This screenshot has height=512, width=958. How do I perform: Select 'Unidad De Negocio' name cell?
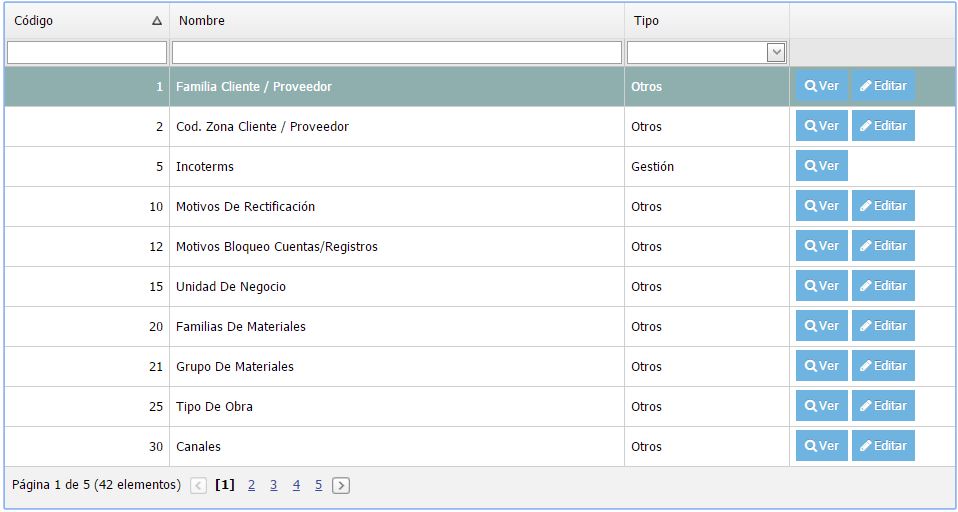pos(397,287)
